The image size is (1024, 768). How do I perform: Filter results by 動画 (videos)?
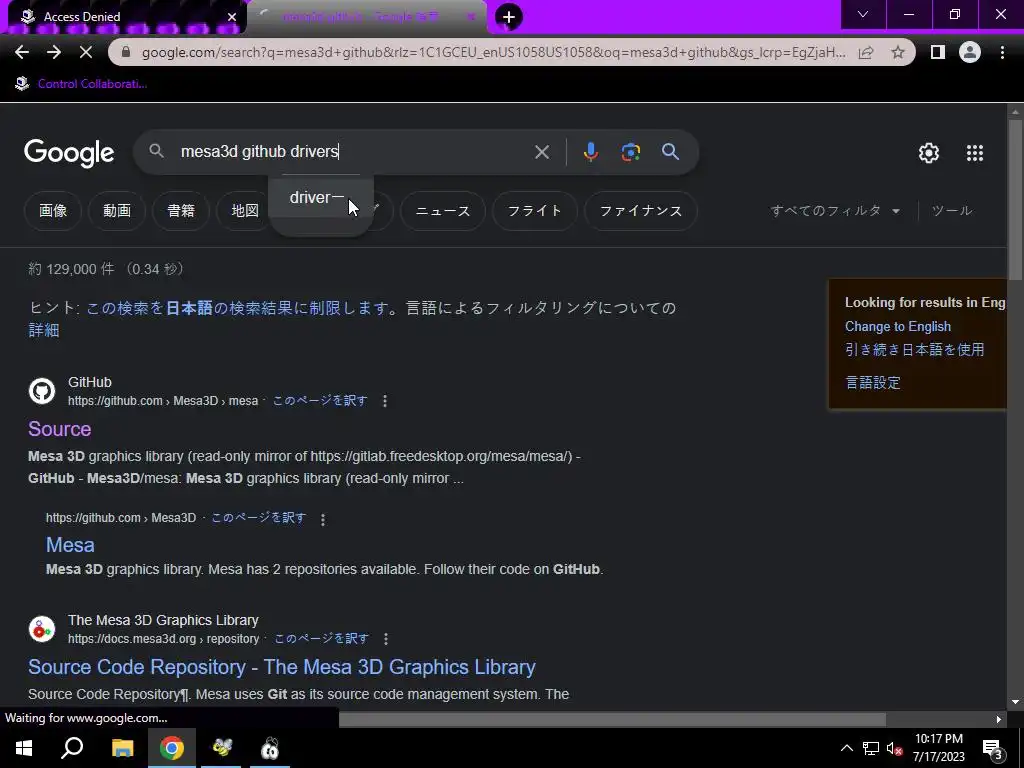pos(117,211)
